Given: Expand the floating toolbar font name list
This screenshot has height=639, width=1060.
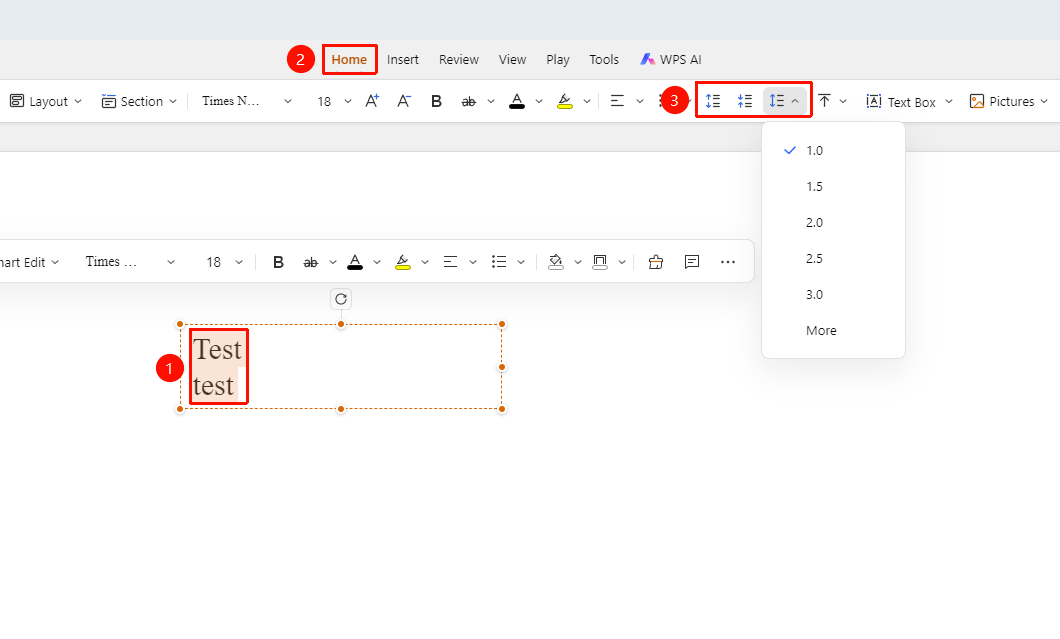Looking at the screenshot, I should coord(171,262).
